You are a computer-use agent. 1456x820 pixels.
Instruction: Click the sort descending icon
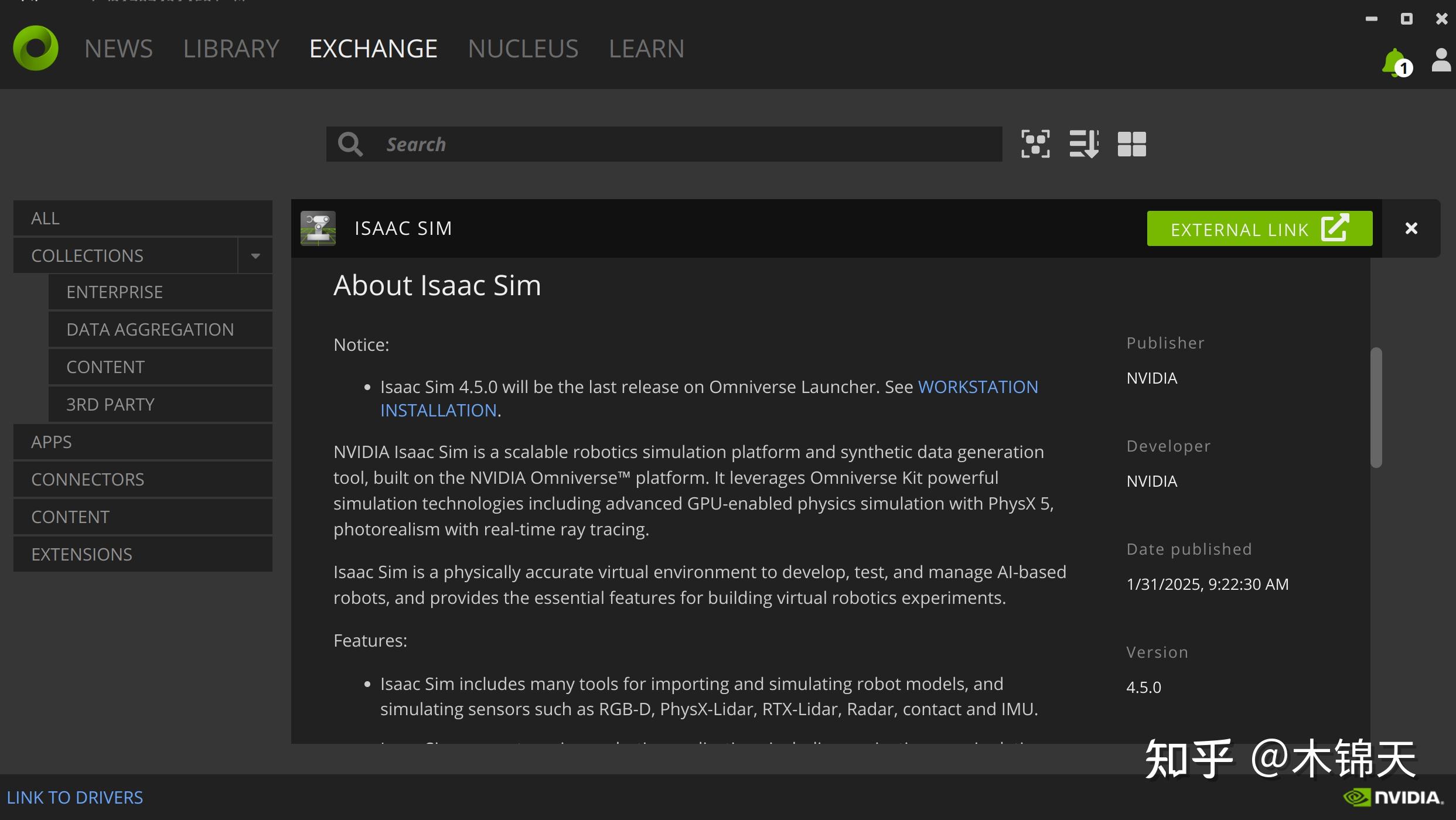click(x=1083, y=143)
